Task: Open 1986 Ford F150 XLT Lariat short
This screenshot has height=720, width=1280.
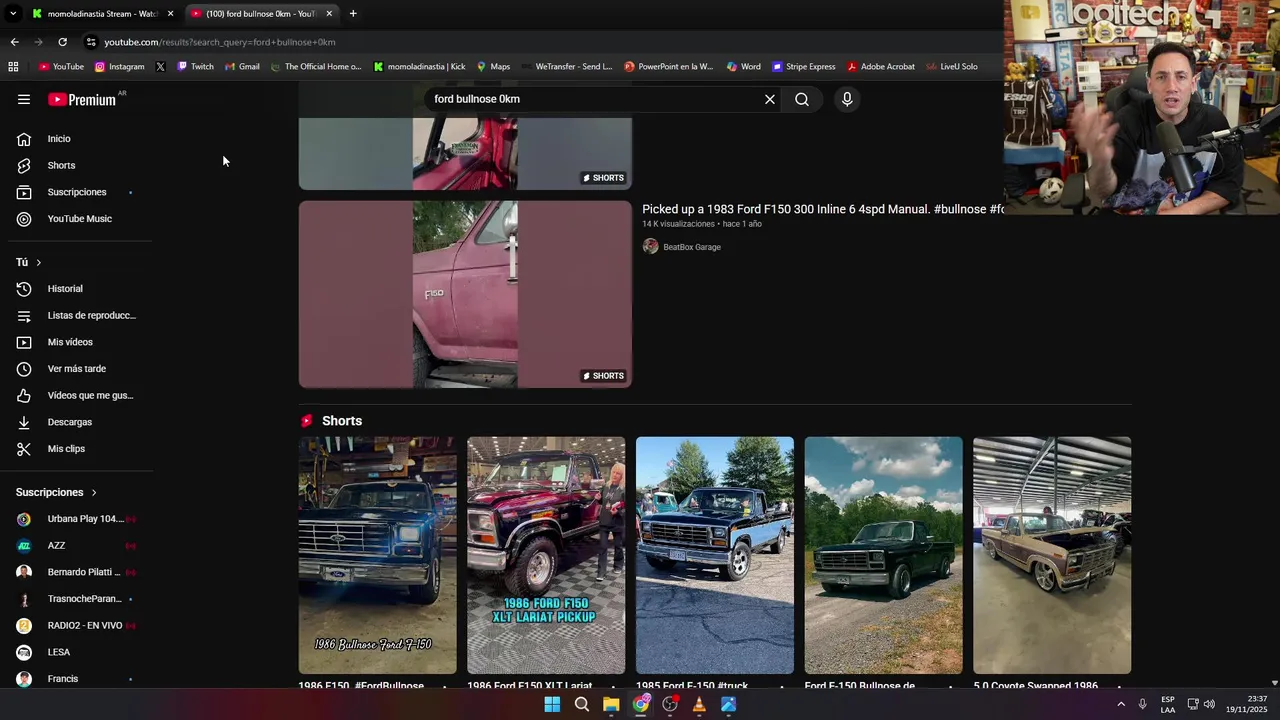Action: 546,555
